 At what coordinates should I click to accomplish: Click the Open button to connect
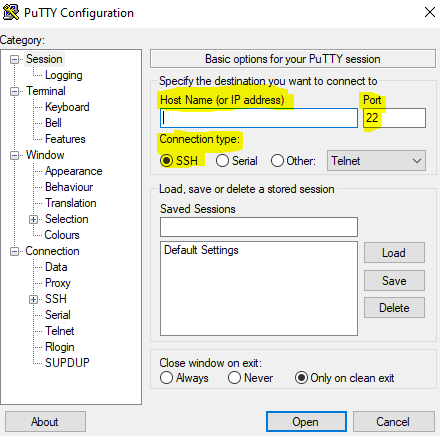tap(306, 422)
